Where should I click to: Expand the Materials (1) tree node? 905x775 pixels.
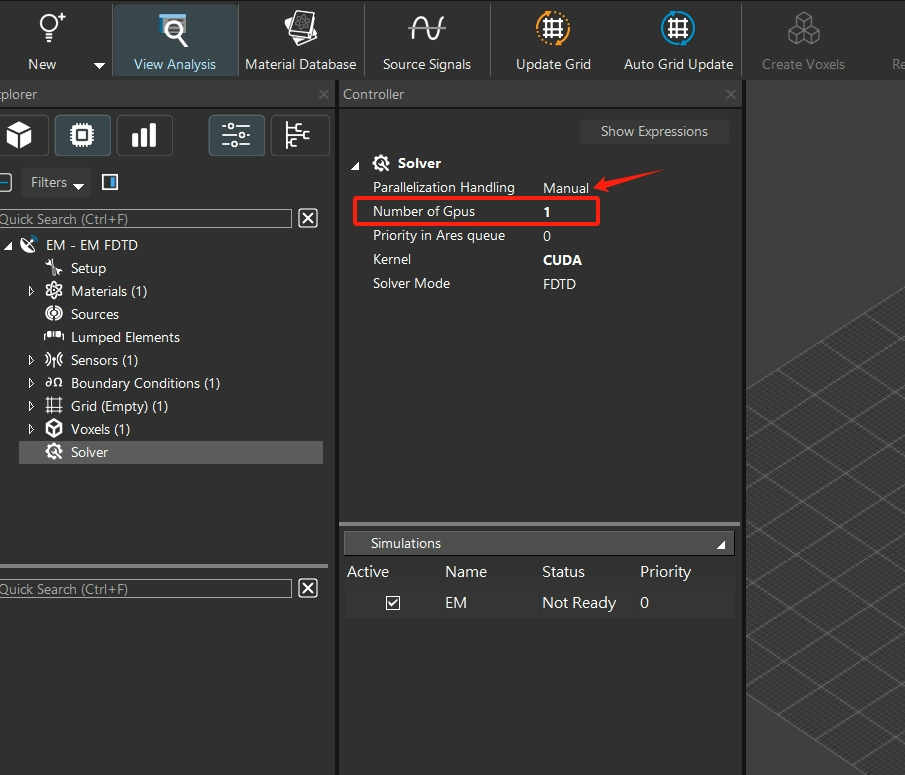[x=31, y=292]
